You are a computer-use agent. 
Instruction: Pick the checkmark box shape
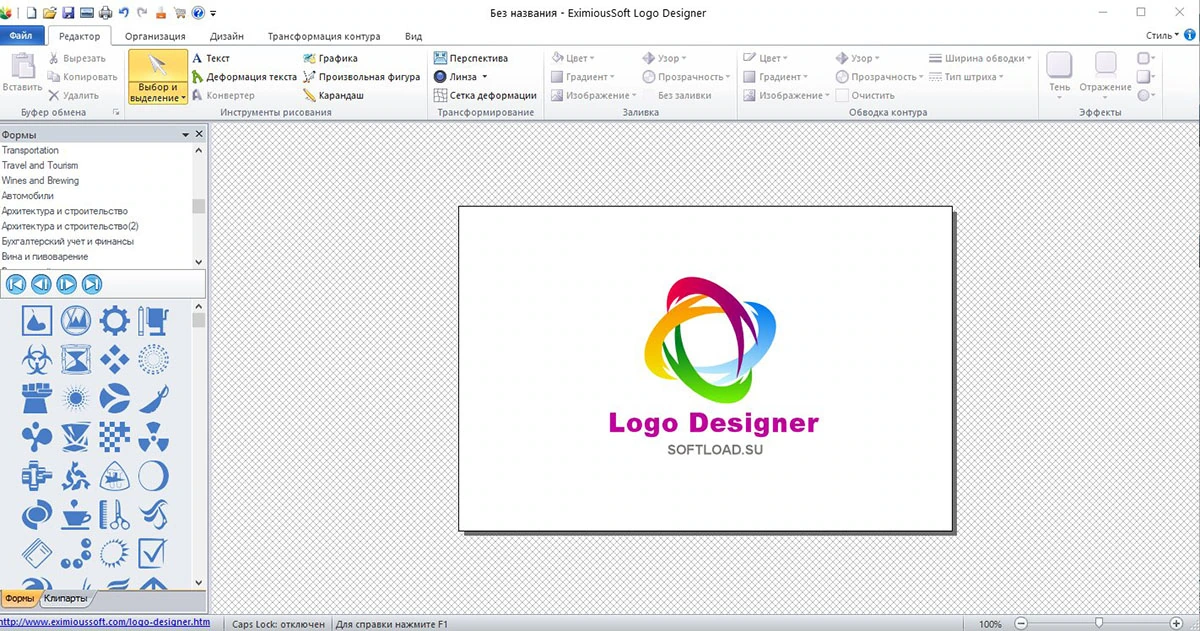click(x=153, y=552)
